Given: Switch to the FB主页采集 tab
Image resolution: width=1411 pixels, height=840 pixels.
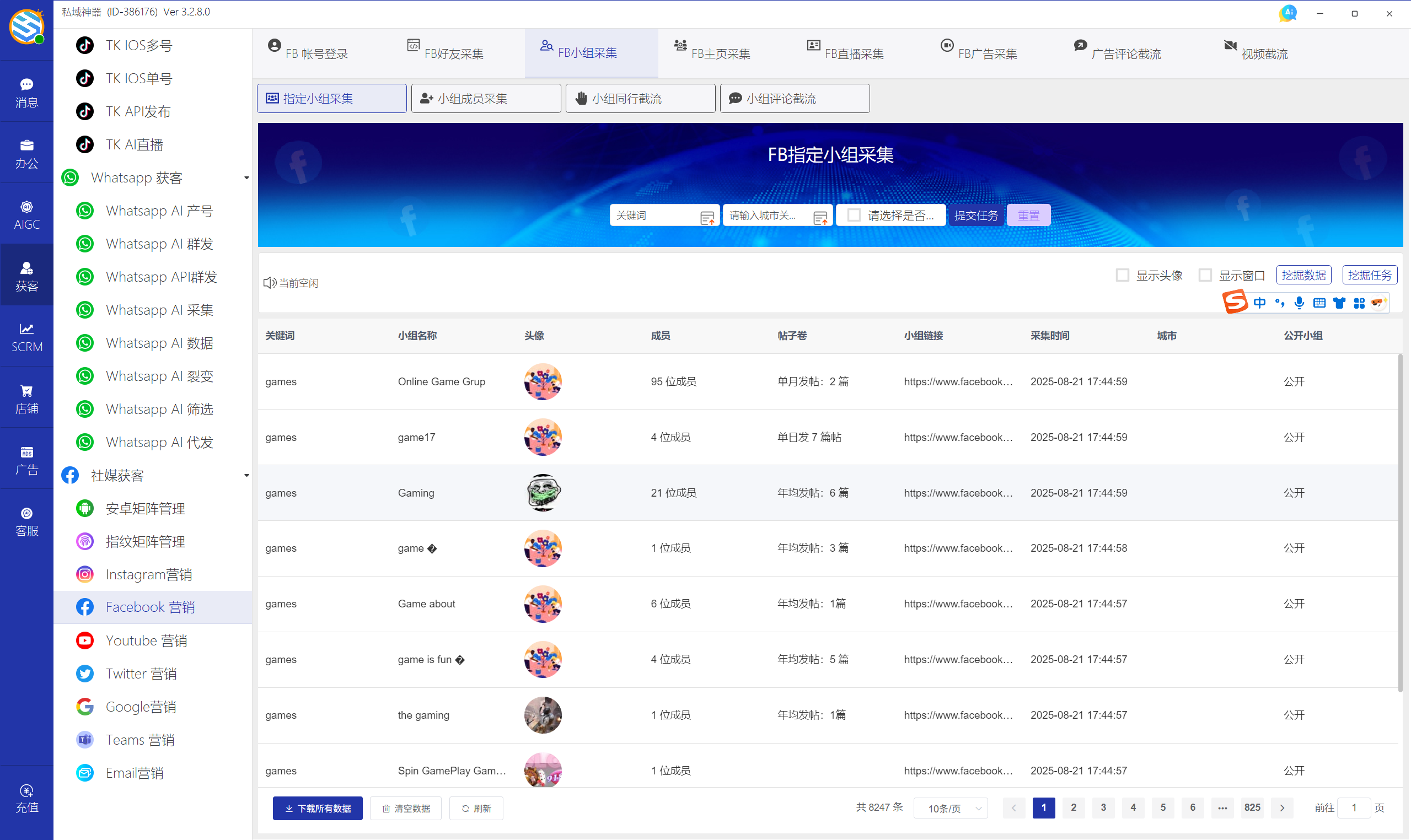Looking at the screenshot, I should 712,53.
